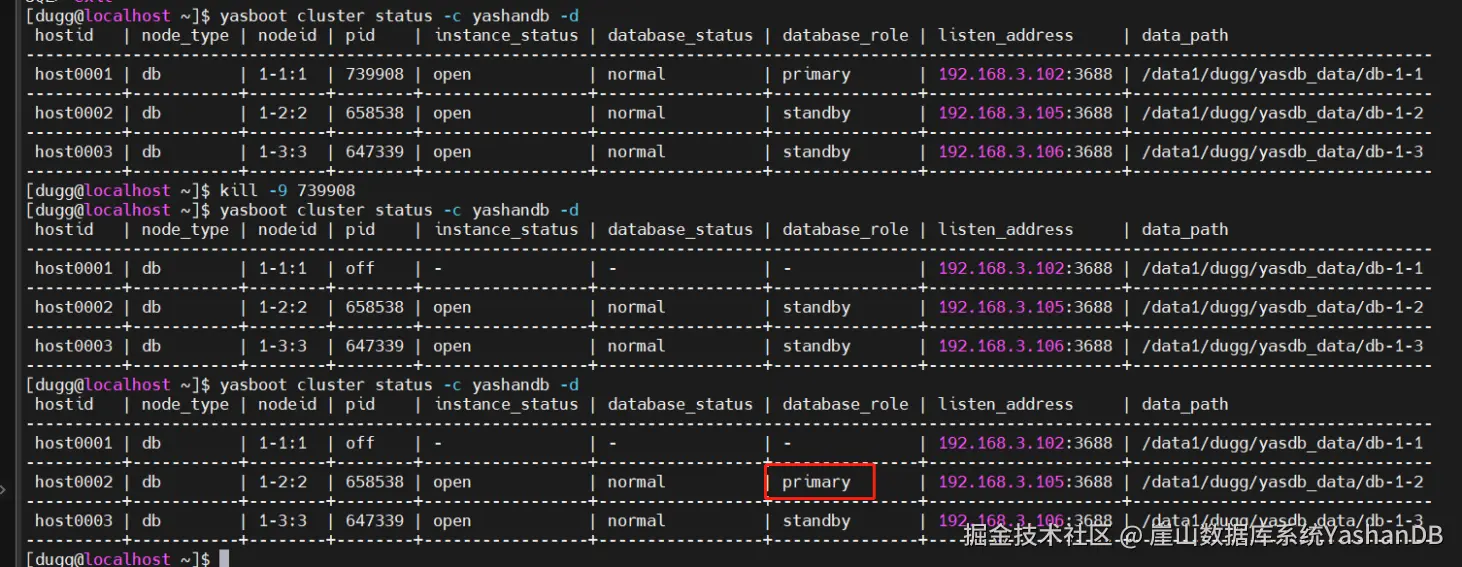
Task: Select pid 658538 in the primary host0002 row
Action: point(374,482)
